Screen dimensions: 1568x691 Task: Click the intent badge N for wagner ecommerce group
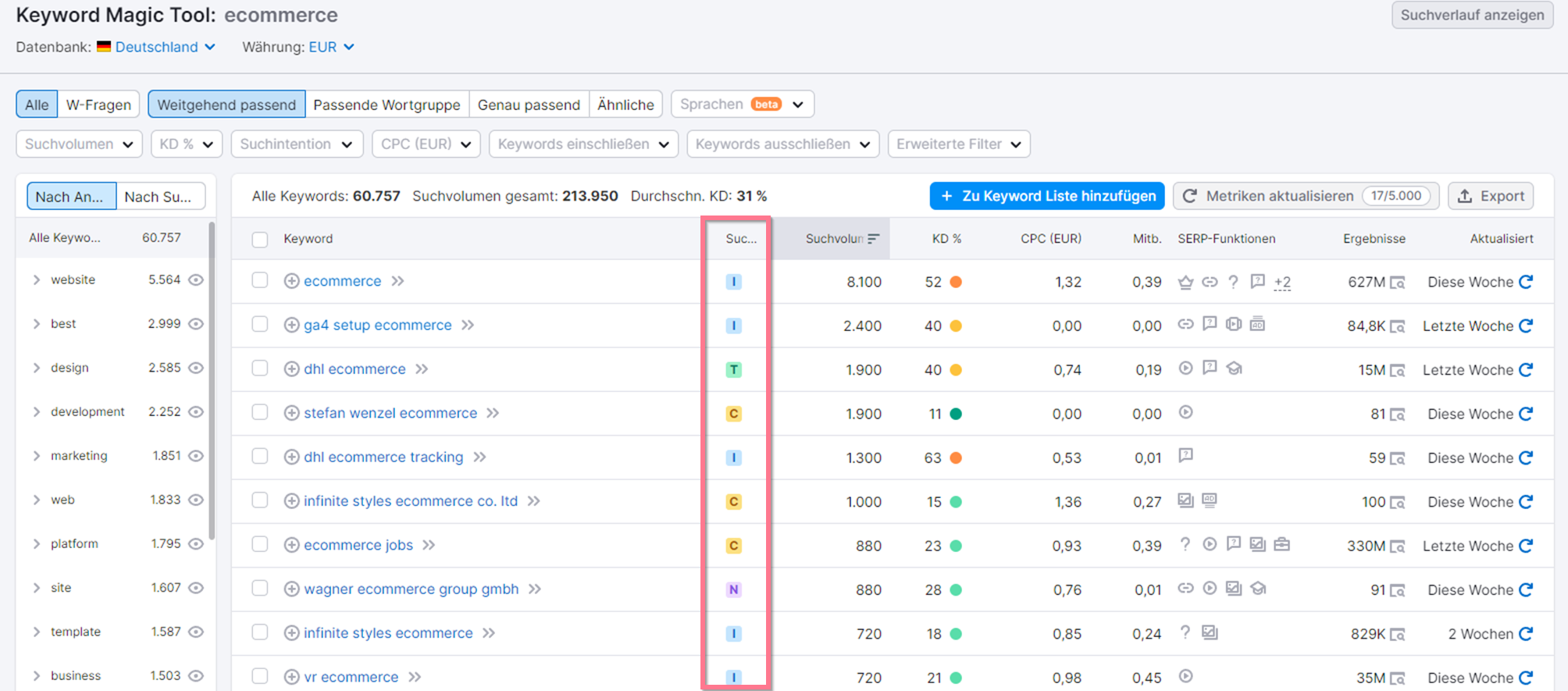[x=733, y=589]
